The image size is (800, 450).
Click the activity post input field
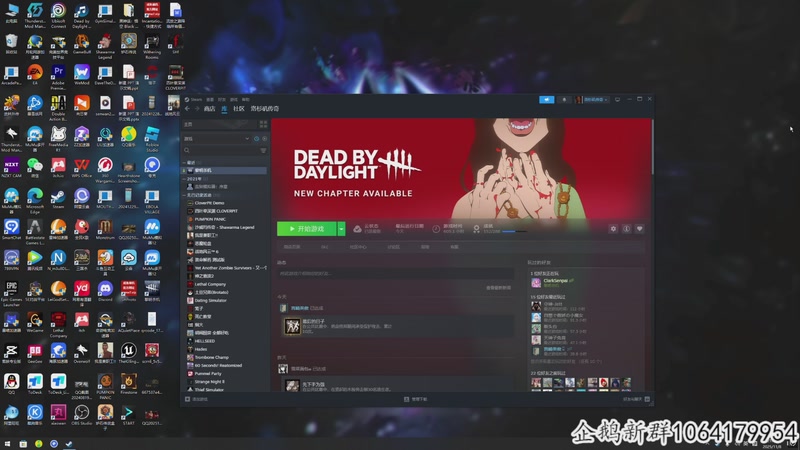pyautogui.click(x=395, y=274)
